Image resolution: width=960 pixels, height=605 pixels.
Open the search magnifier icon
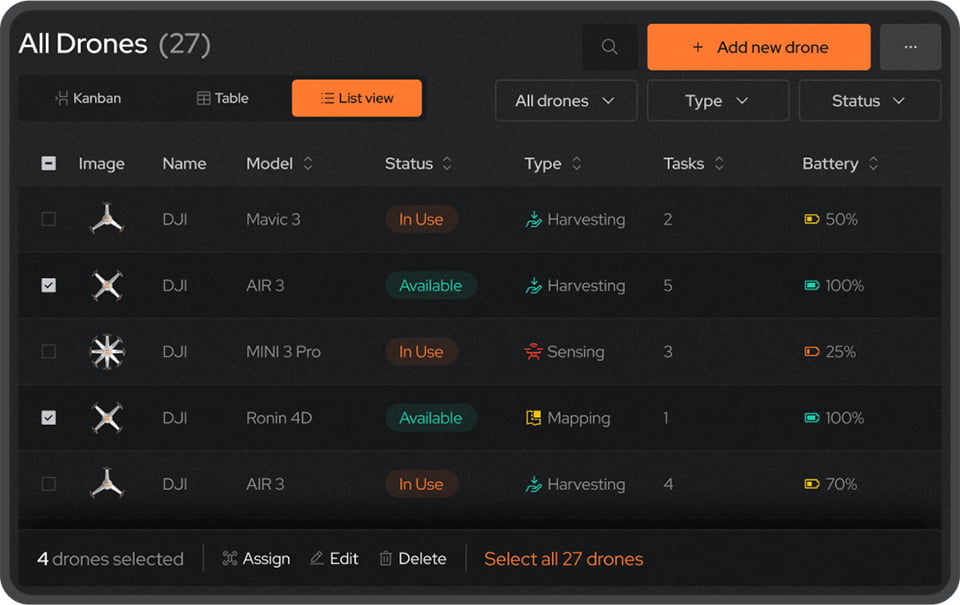609,47
